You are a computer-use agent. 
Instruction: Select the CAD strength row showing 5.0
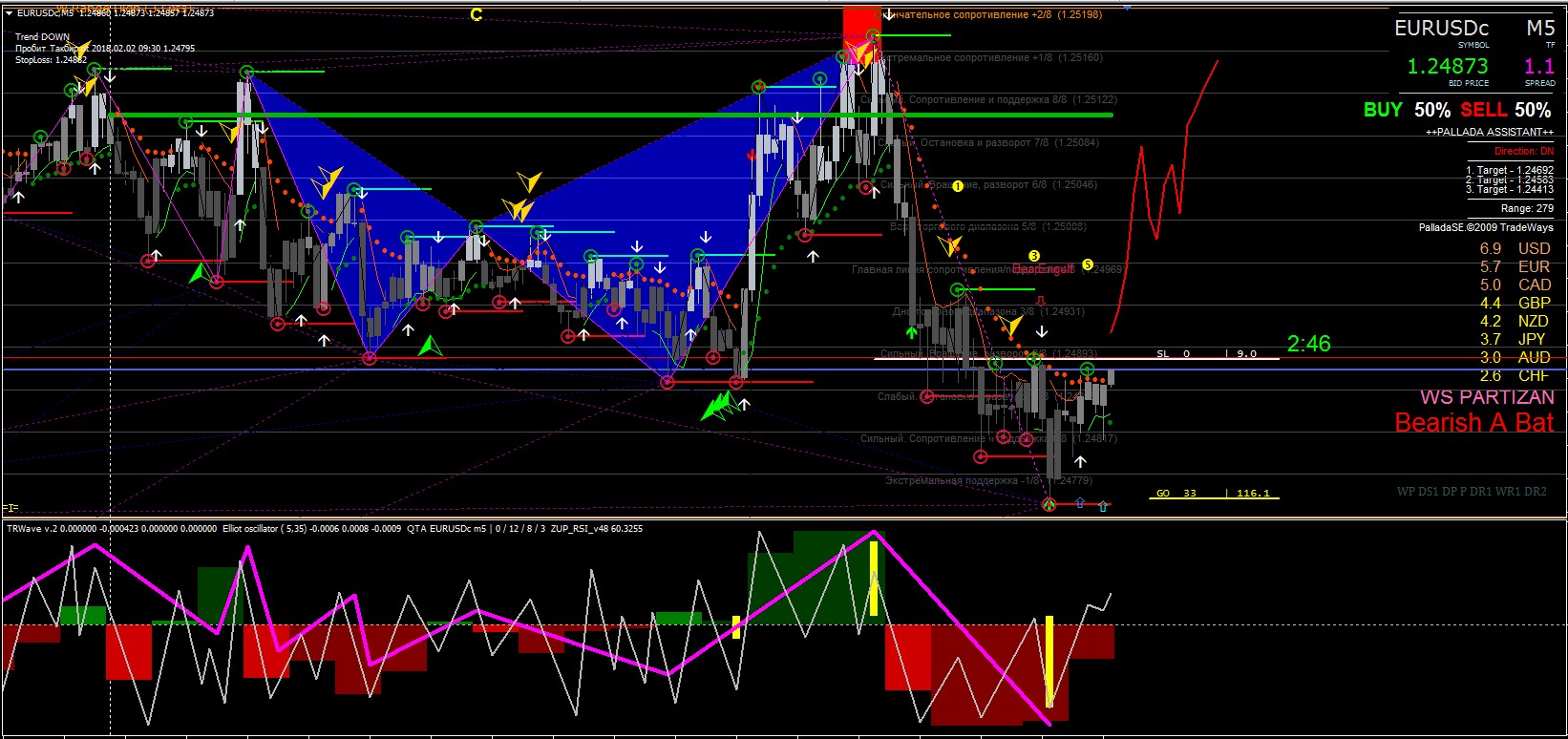tap(1515, 285)
